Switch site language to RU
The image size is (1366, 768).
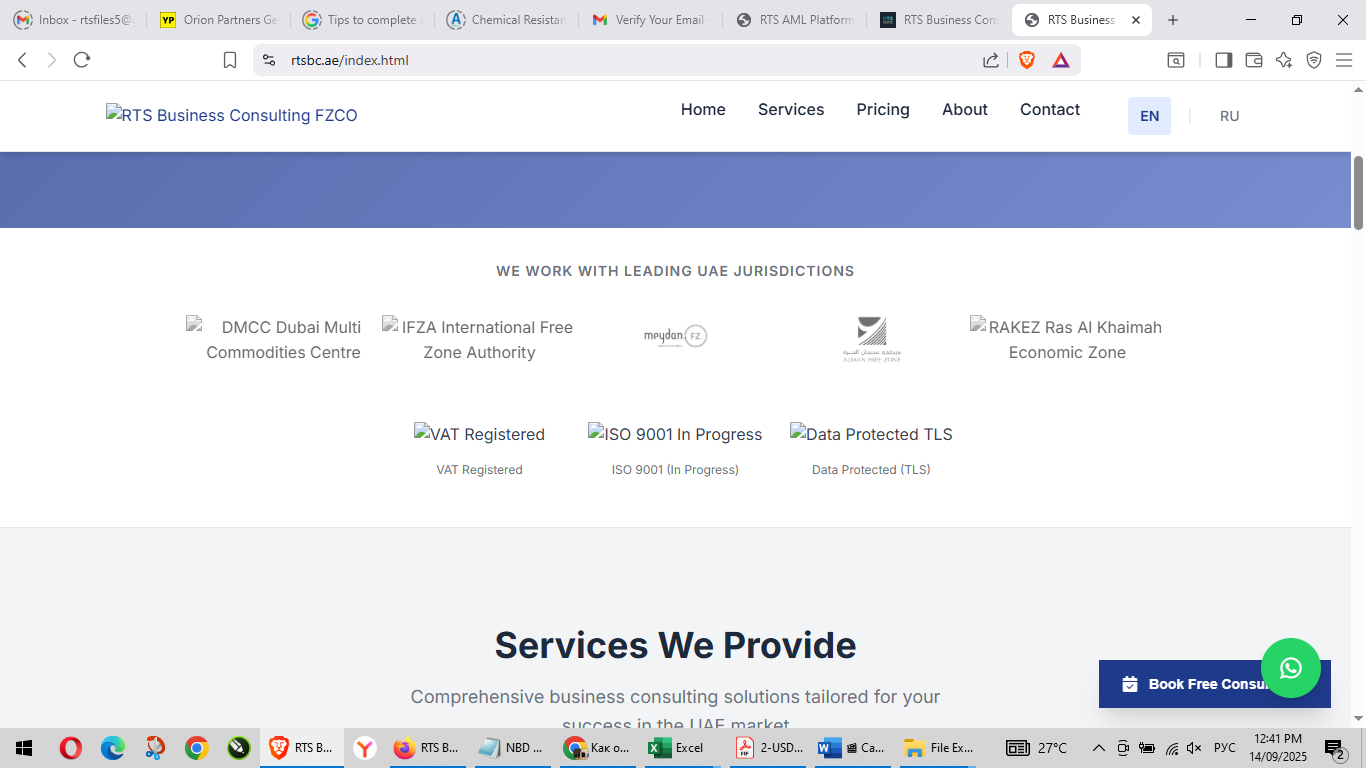point(1229,116)
